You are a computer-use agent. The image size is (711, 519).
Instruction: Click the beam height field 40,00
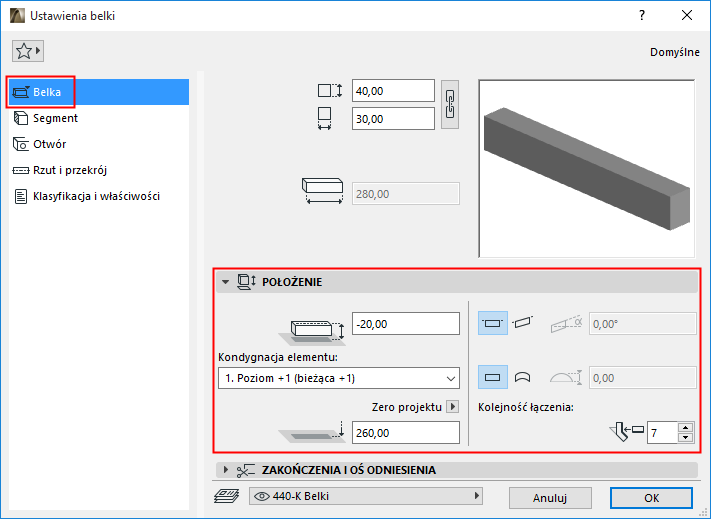(x=393, y=91)
